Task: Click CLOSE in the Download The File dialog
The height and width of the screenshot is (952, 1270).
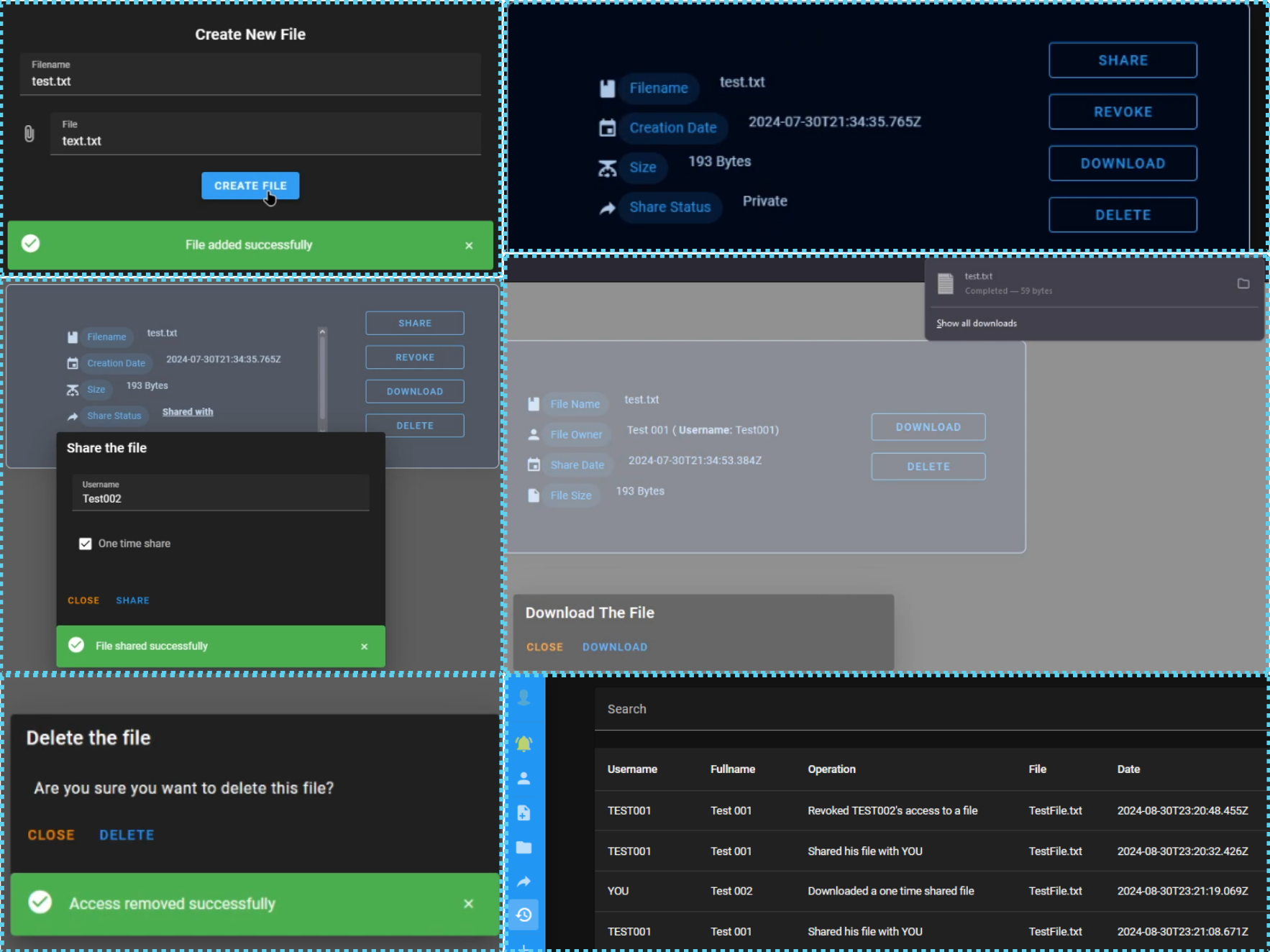Action: coord(544,647)
